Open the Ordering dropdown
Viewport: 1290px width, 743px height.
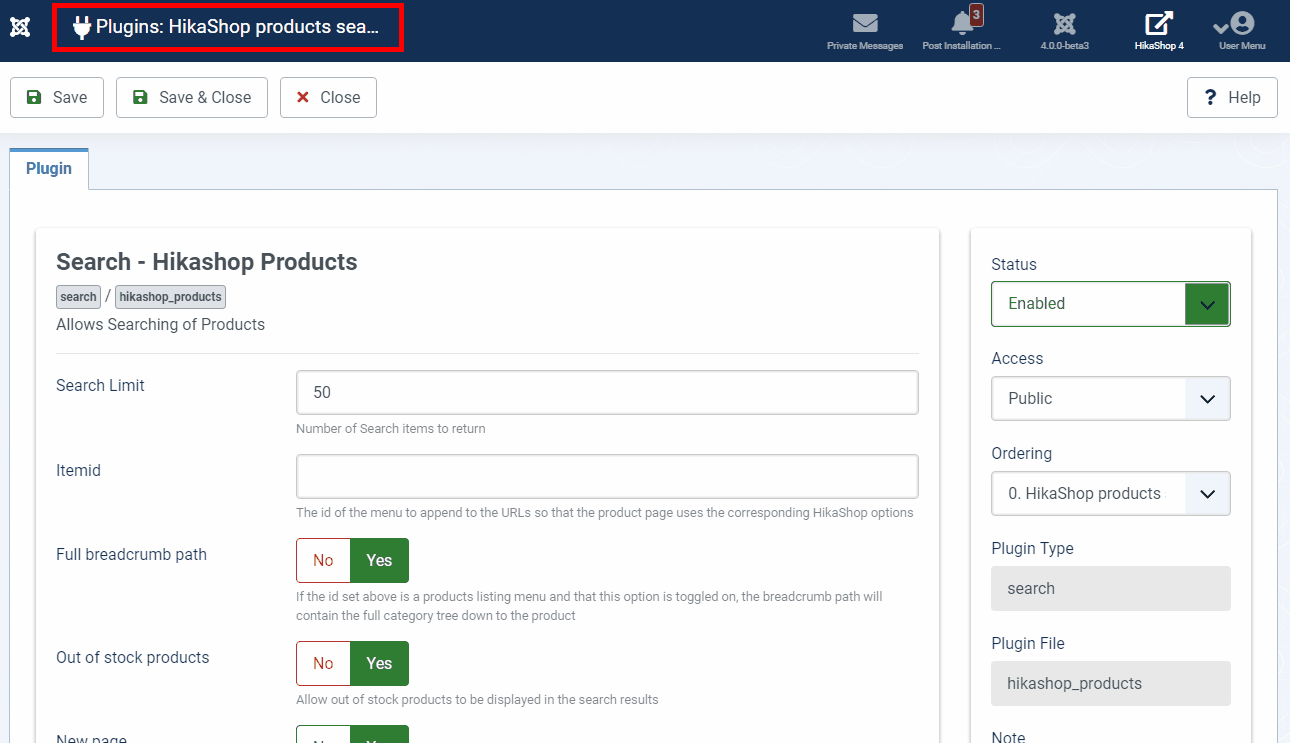[x=1111, y=493]
